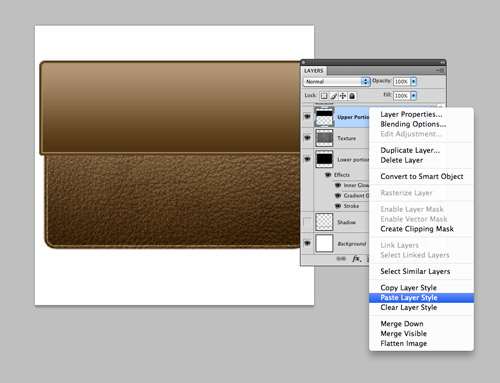Choose Convert to Smart Object

point(422,176)
